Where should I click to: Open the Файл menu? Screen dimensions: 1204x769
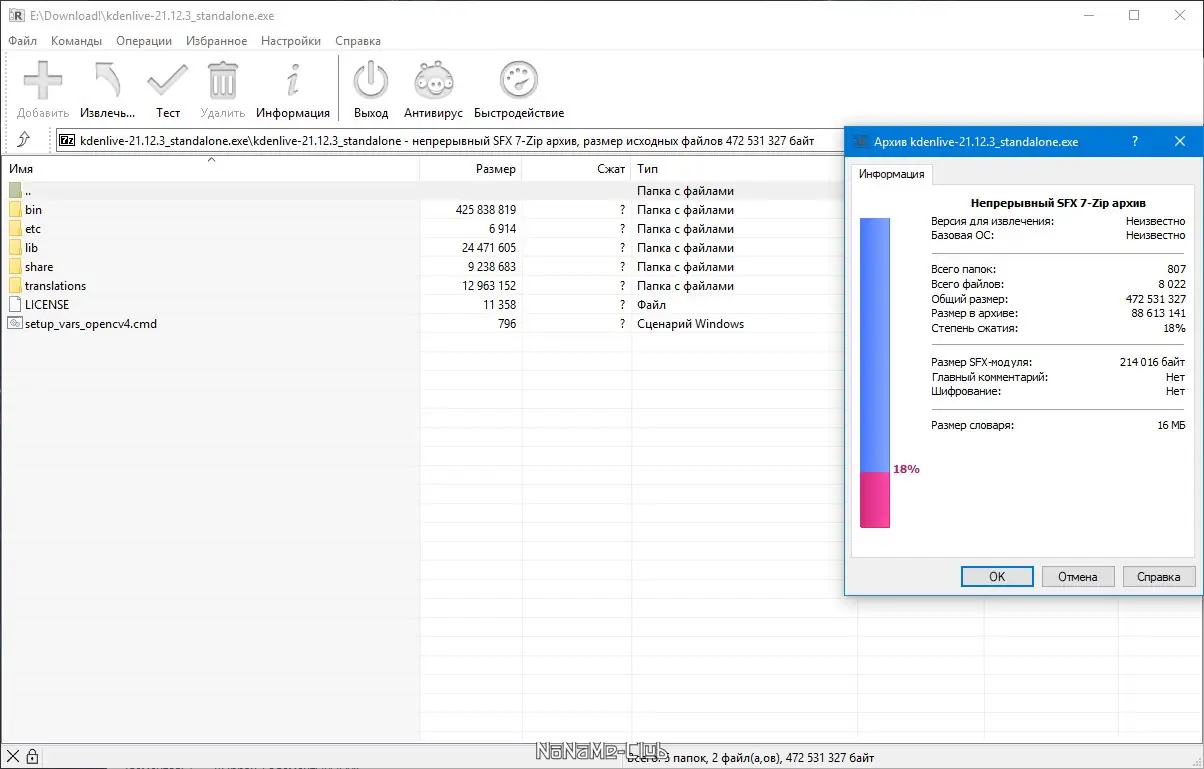tap(22, 41)
